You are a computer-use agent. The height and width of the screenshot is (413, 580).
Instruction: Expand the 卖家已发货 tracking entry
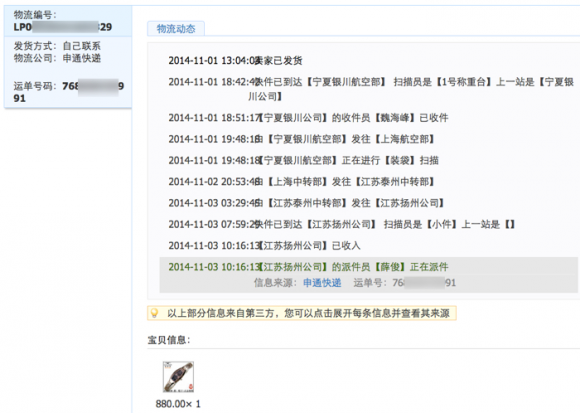[x=235, y=61]
